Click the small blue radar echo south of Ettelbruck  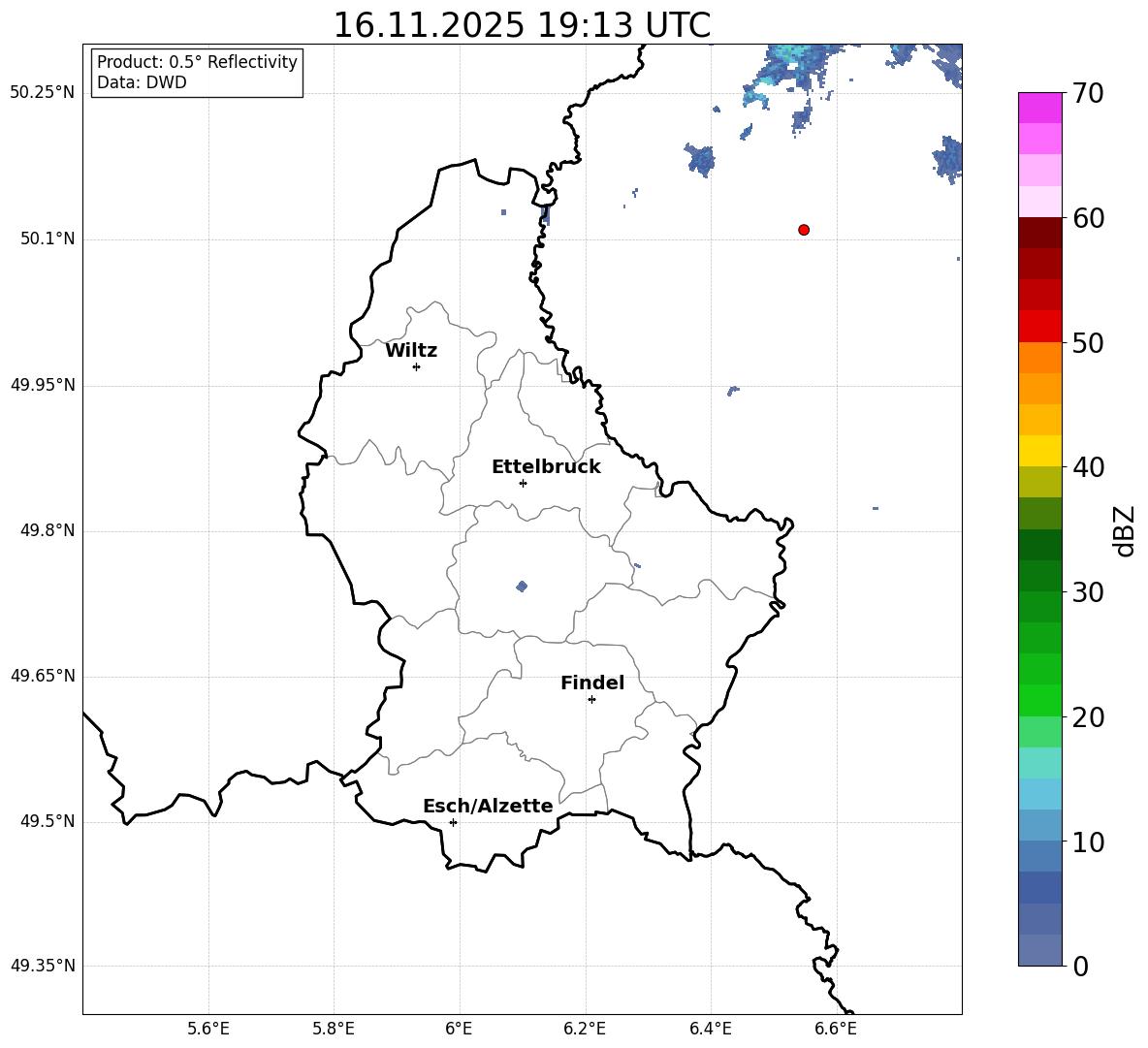[x=522, y=586]
